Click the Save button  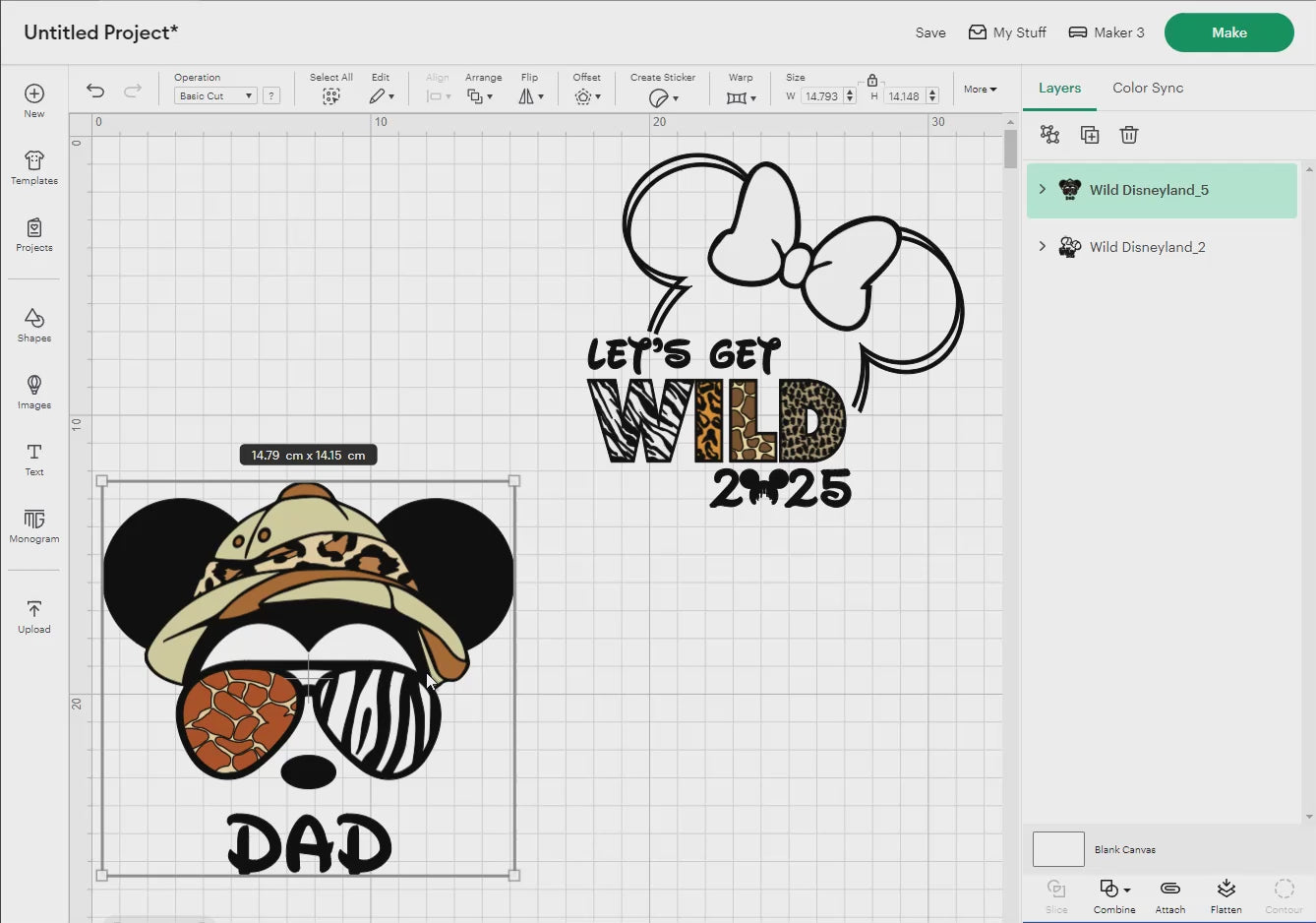click(x=930, y=32)
